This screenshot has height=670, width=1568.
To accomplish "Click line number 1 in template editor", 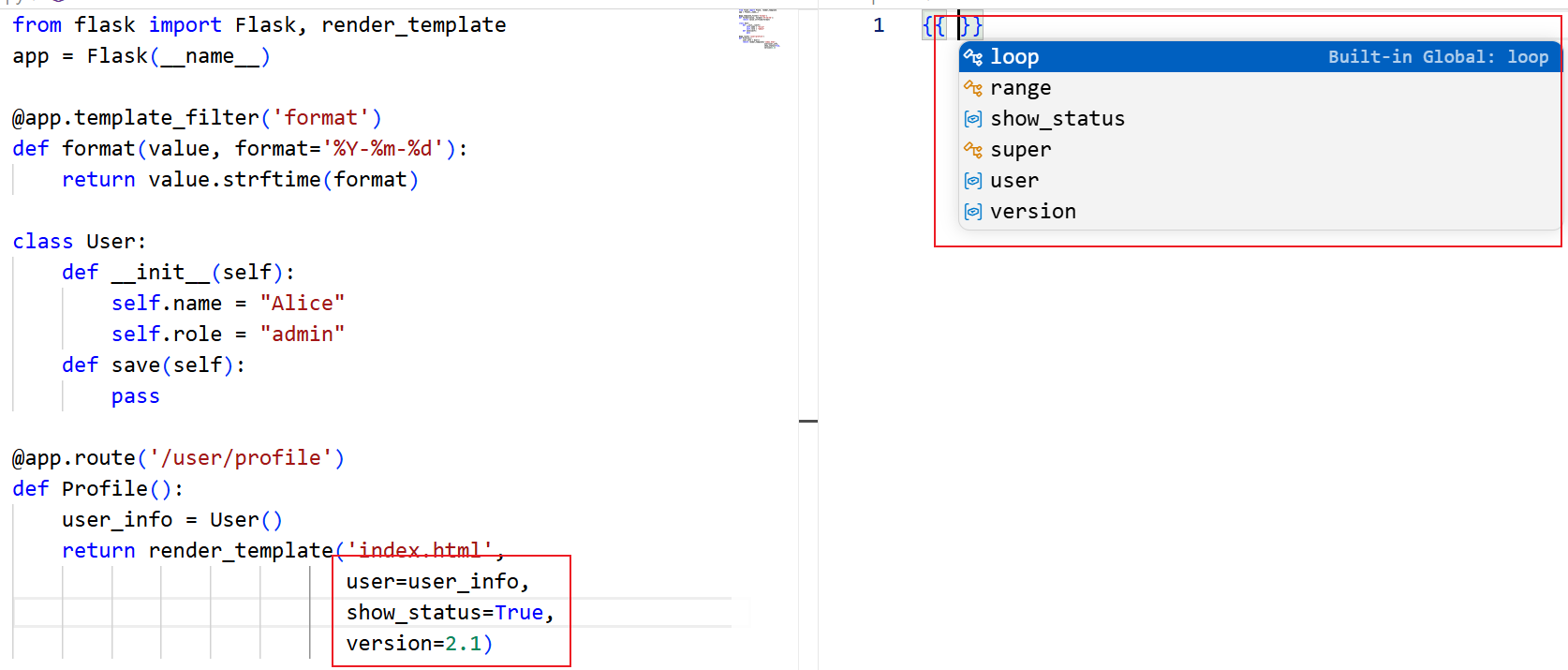I will (x=879, y=25).
